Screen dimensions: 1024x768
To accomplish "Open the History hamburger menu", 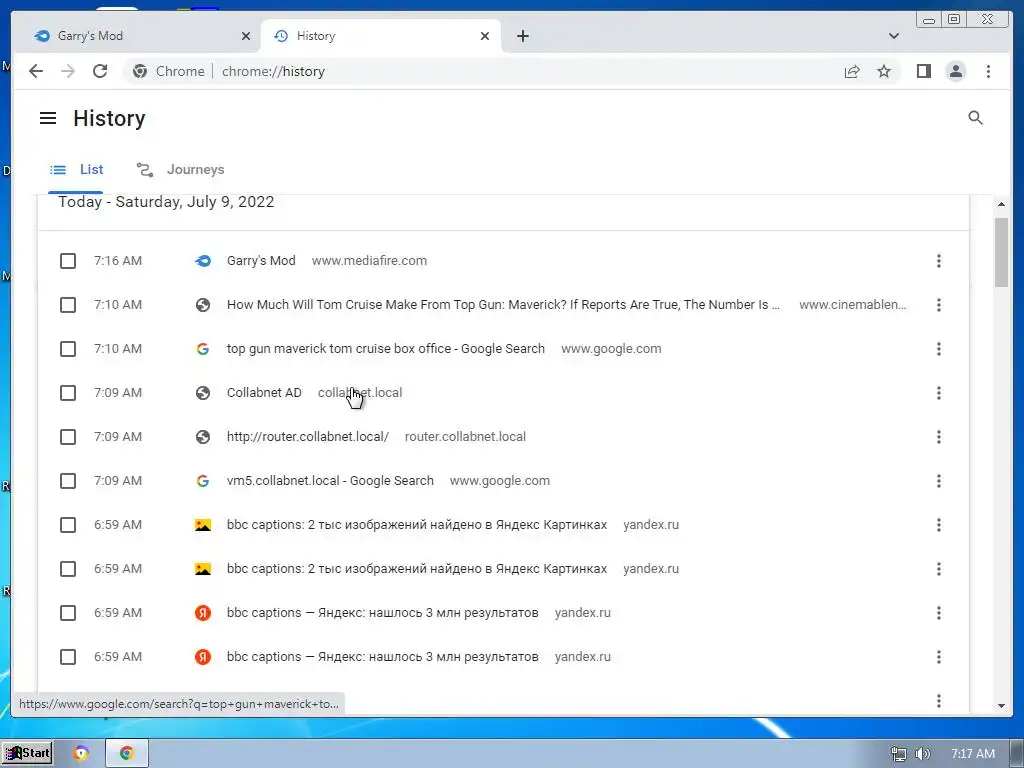I will click(x=48, y=118).
